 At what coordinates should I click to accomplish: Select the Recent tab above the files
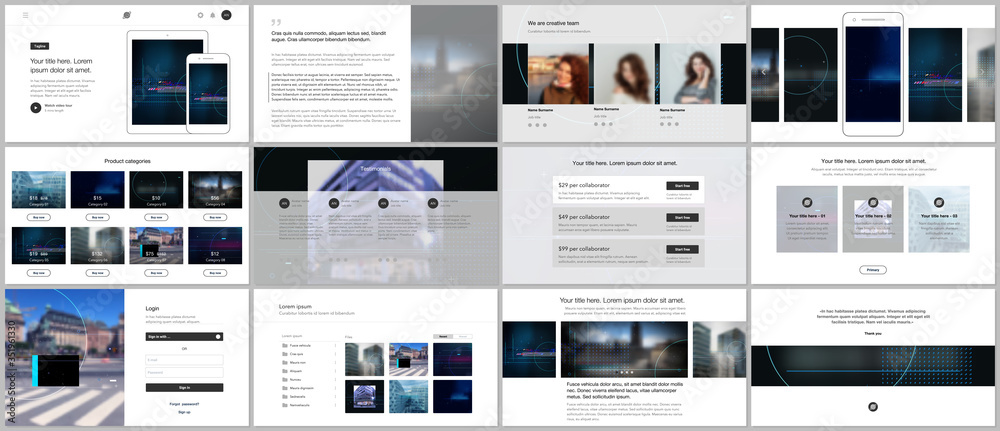[443, 336]
